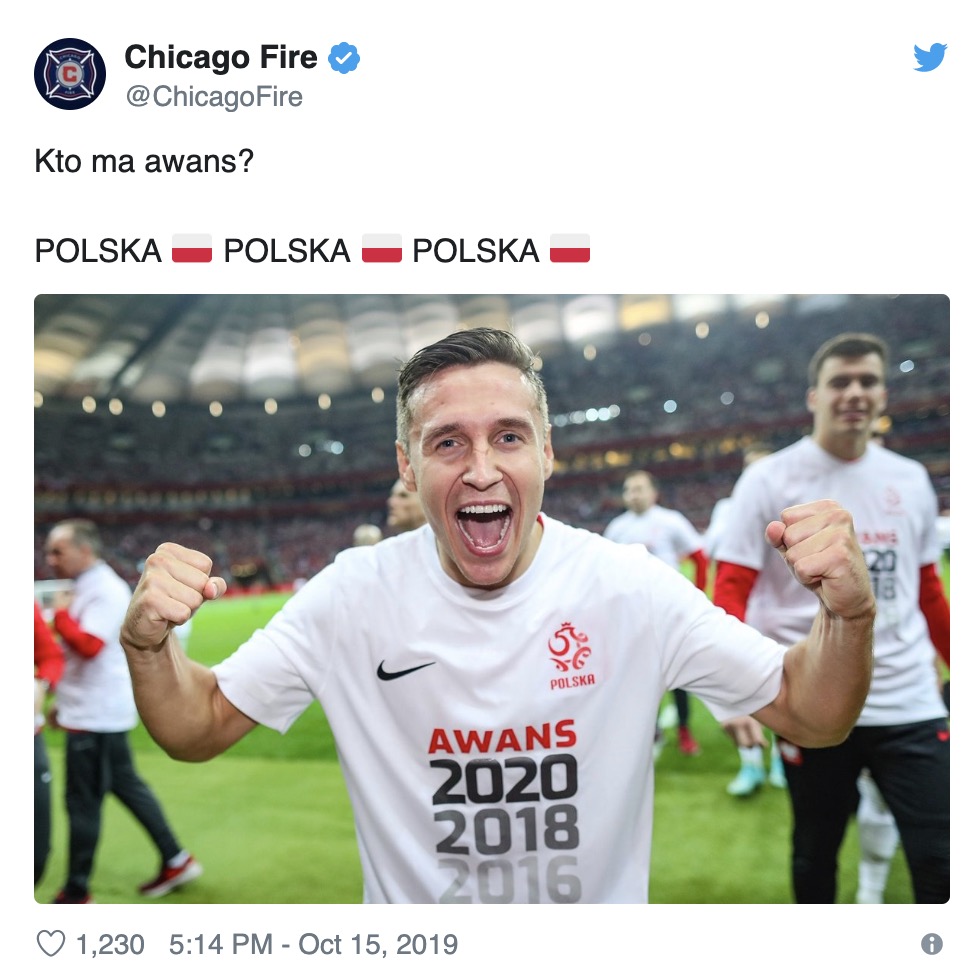Click the 1,230 likes count
Screen dimensions: 980x980
(x=110, y=944)
